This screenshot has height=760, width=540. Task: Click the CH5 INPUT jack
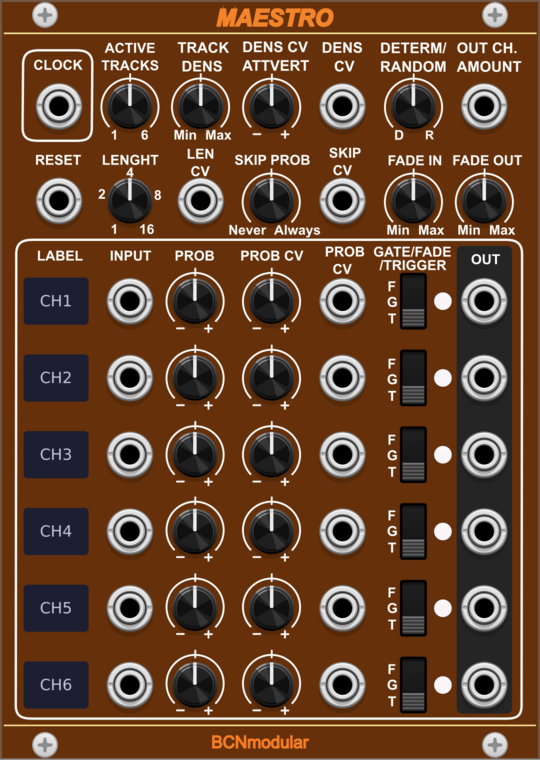(130, 608)
